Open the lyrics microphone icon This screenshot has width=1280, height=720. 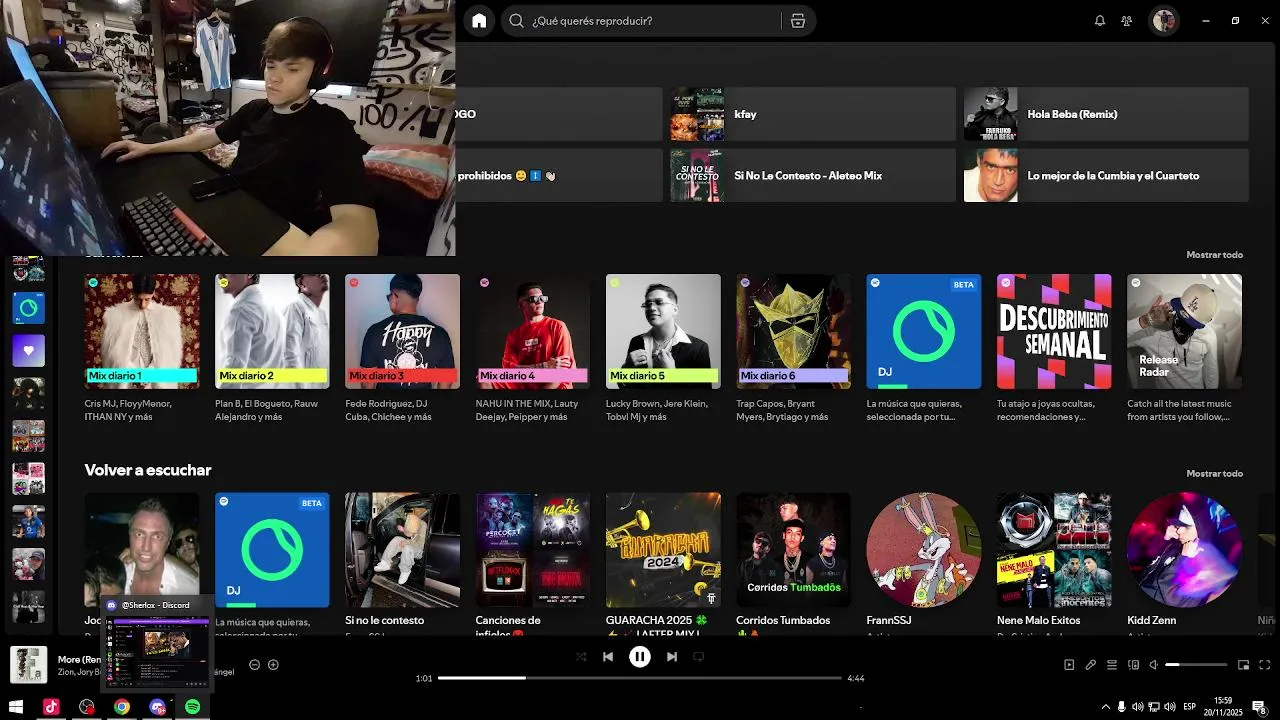1091,665
